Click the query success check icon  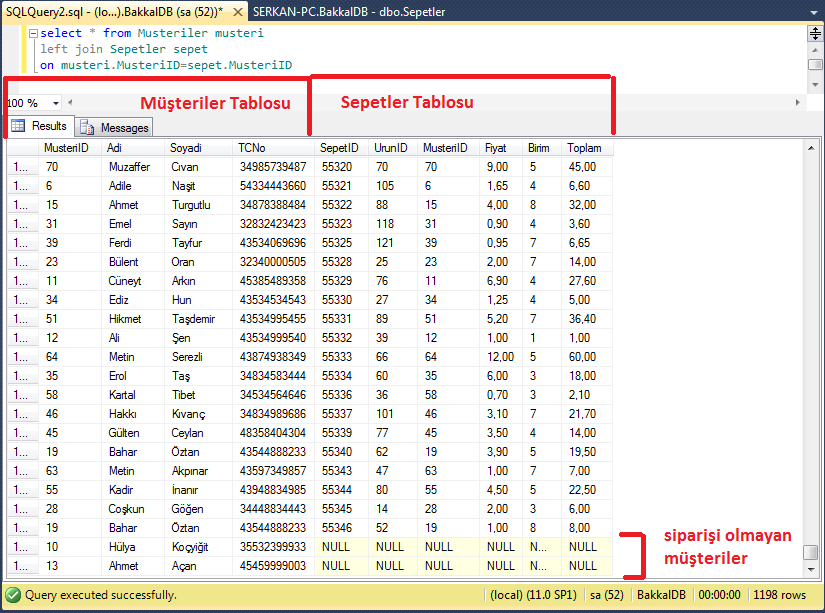(x=13, y=595)
